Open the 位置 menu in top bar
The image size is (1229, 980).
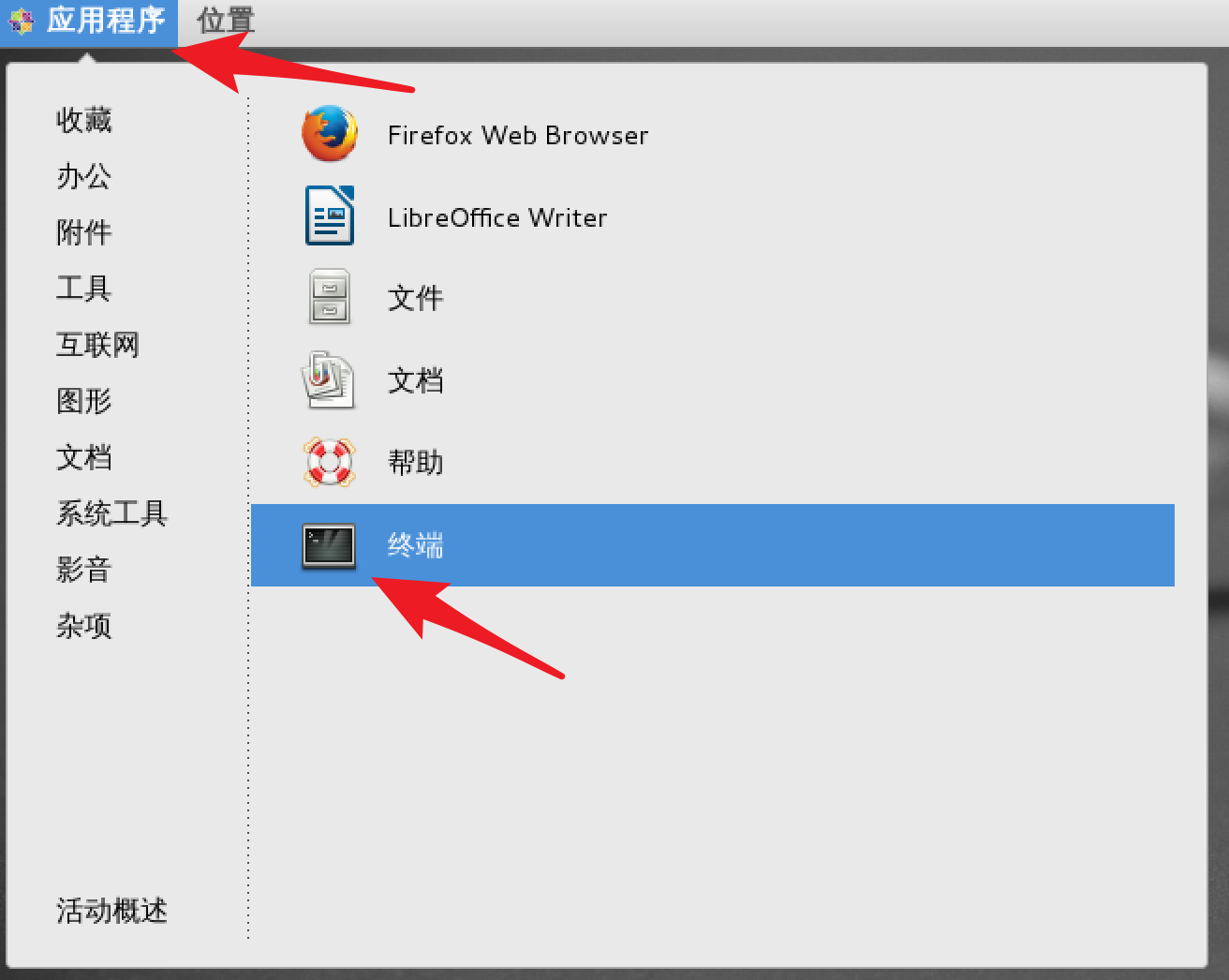[x=226, y=21]
